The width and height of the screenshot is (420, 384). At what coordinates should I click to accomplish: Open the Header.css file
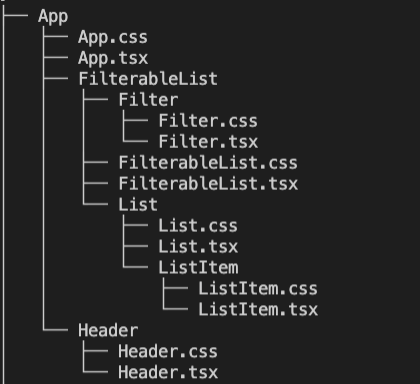click(x=168, y=352)
